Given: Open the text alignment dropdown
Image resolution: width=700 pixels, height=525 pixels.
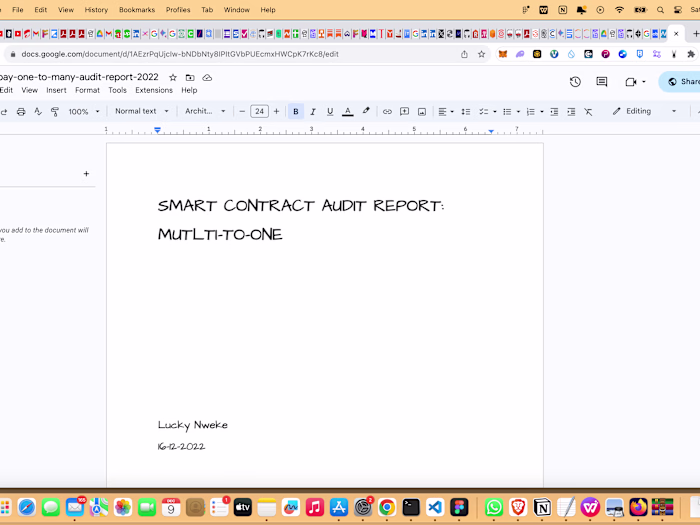Looking at the screenshot, I should click(446, 112).
